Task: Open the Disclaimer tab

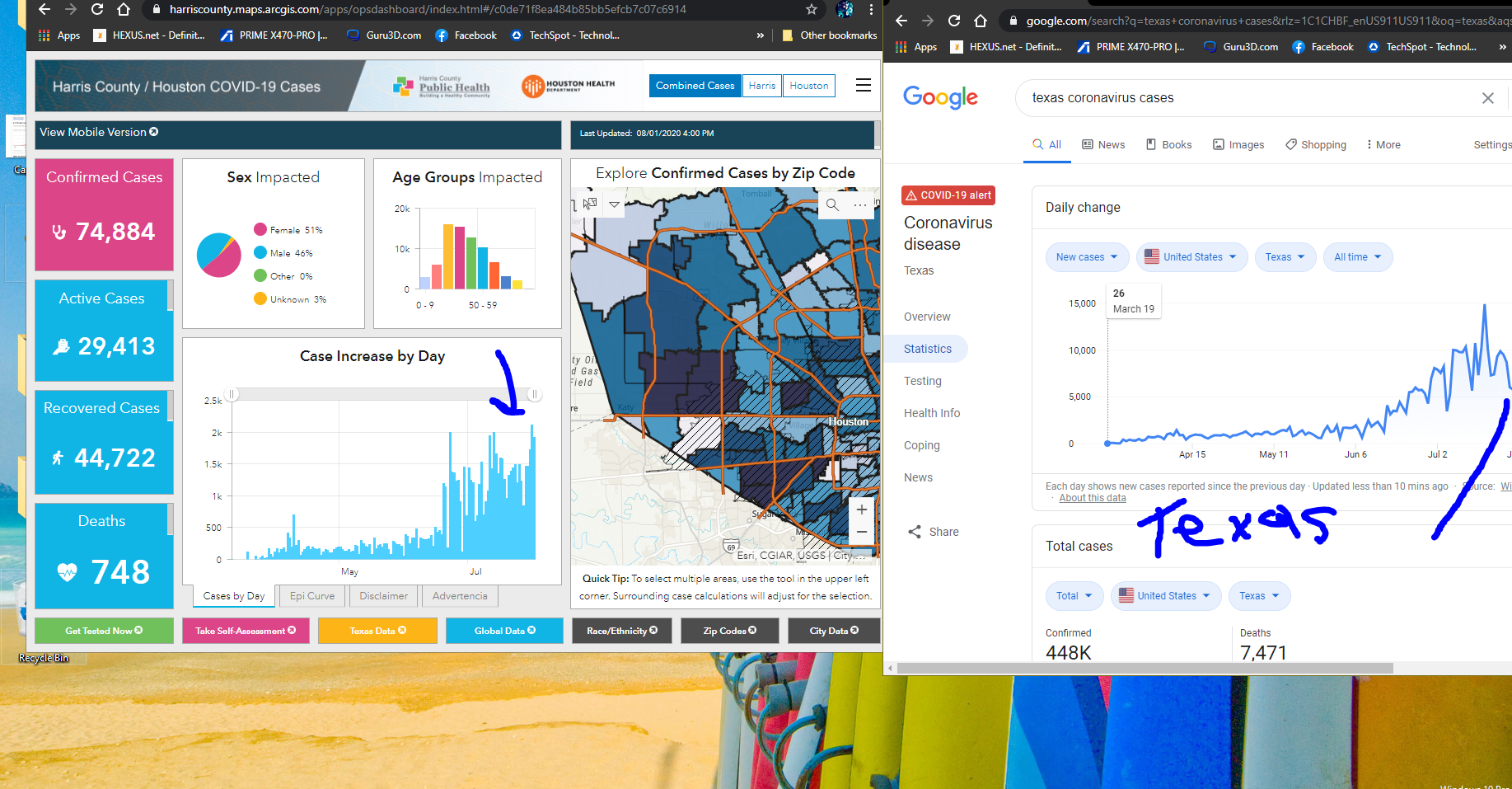Action: pos(384,596)
